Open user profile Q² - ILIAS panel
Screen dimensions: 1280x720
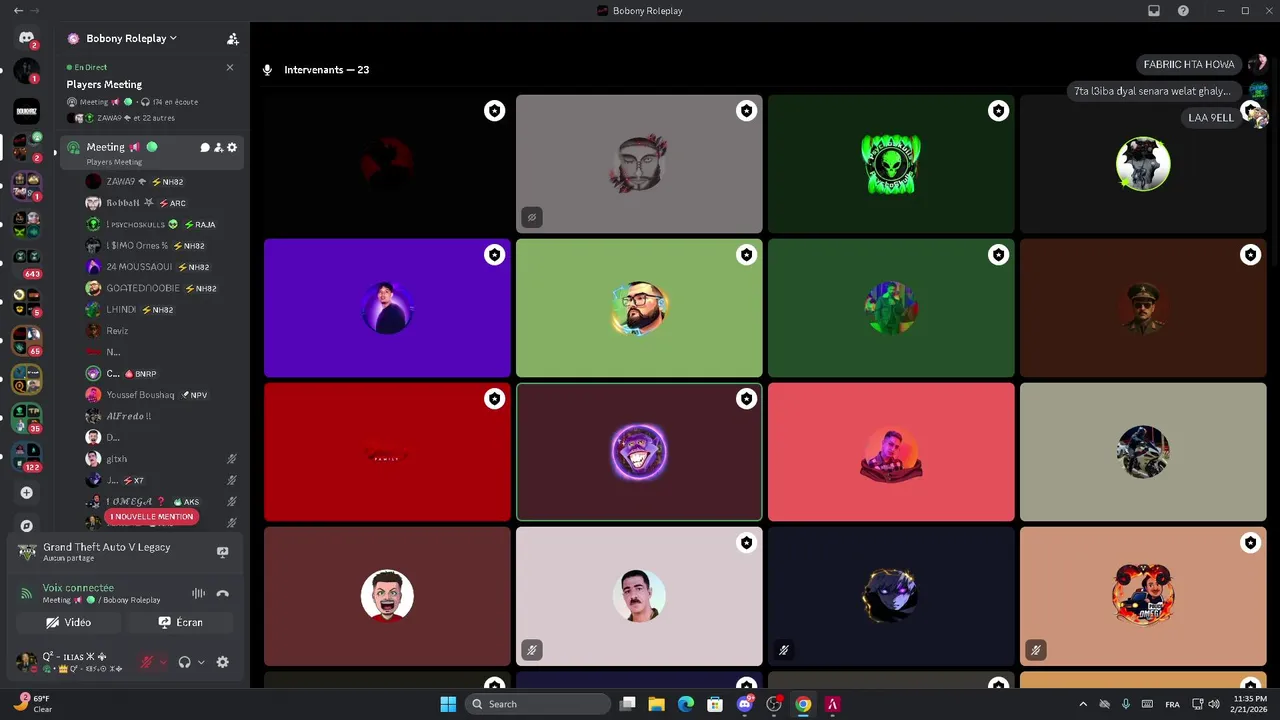(x=70, y=662)
